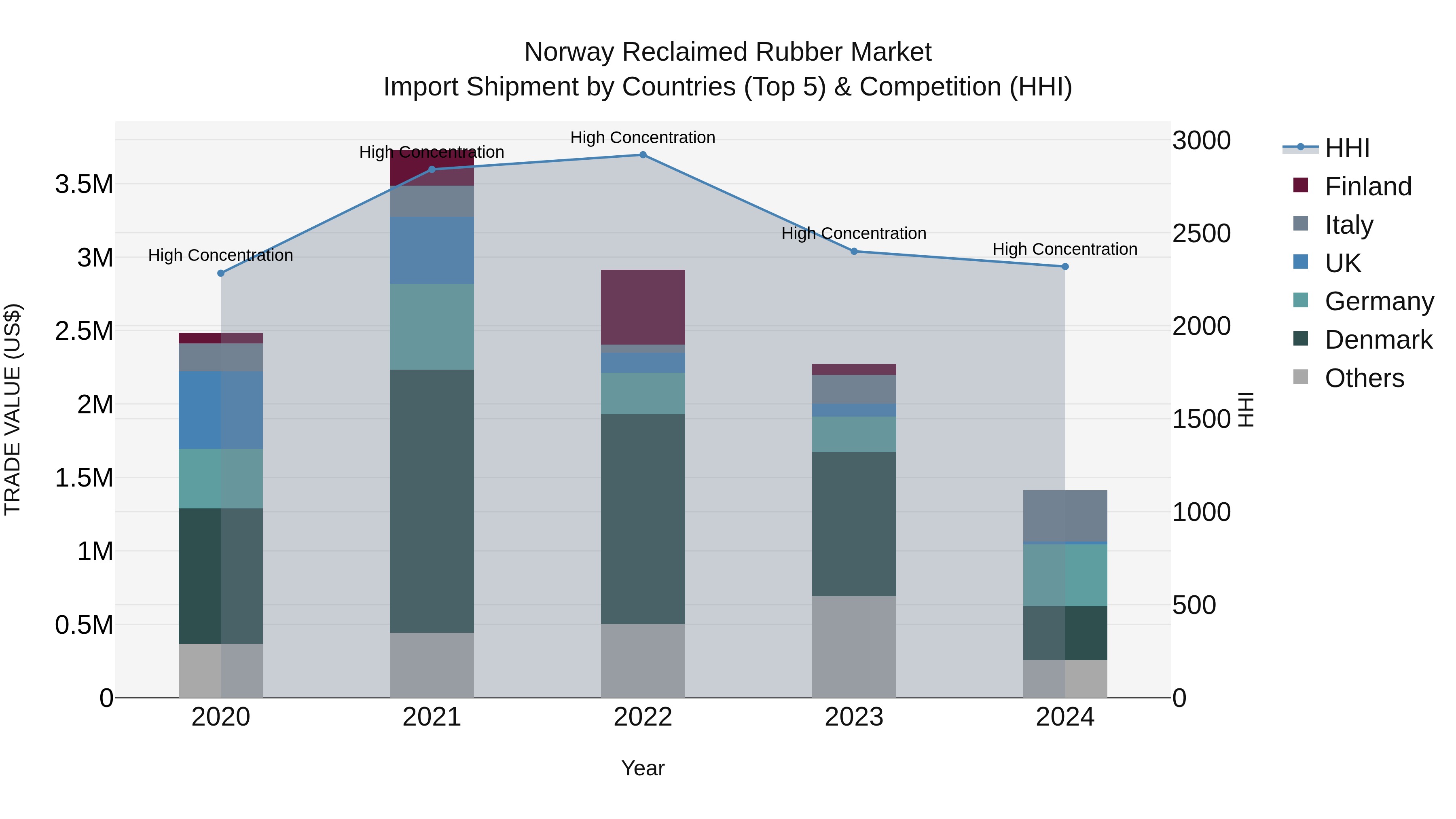Click the 2022 HHI data point
Image resolution: width=1456 pixels, height=819 pixels.
tap(643, 154)
